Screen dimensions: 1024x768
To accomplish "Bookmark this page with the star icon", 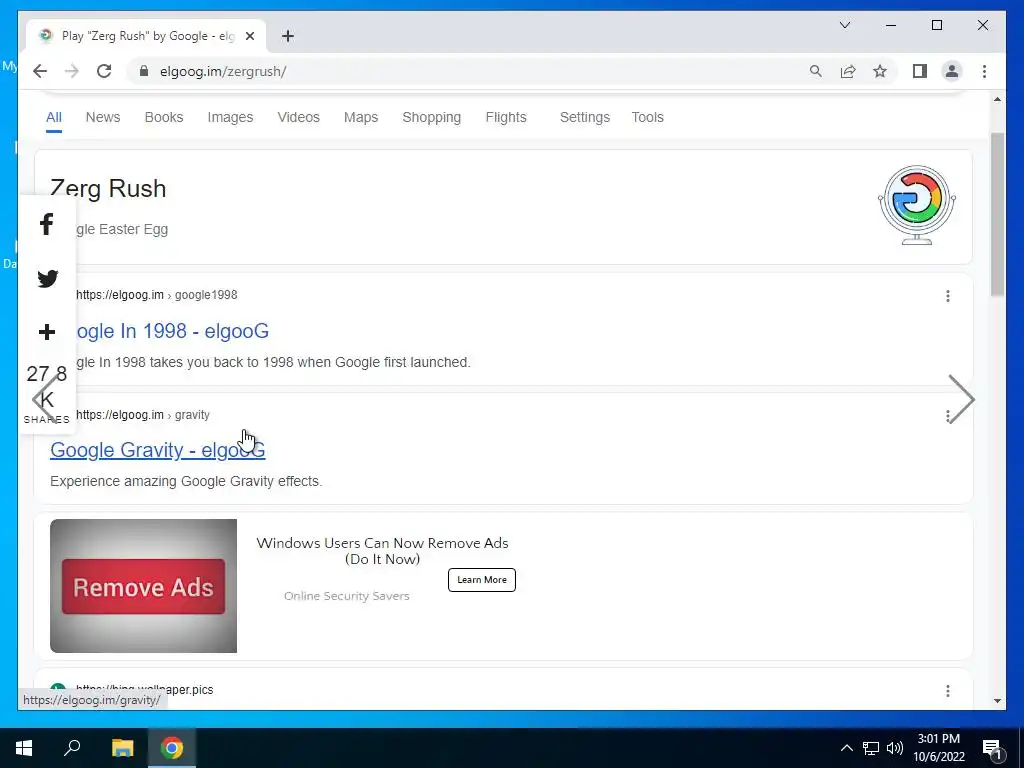I will pos(880,71).
